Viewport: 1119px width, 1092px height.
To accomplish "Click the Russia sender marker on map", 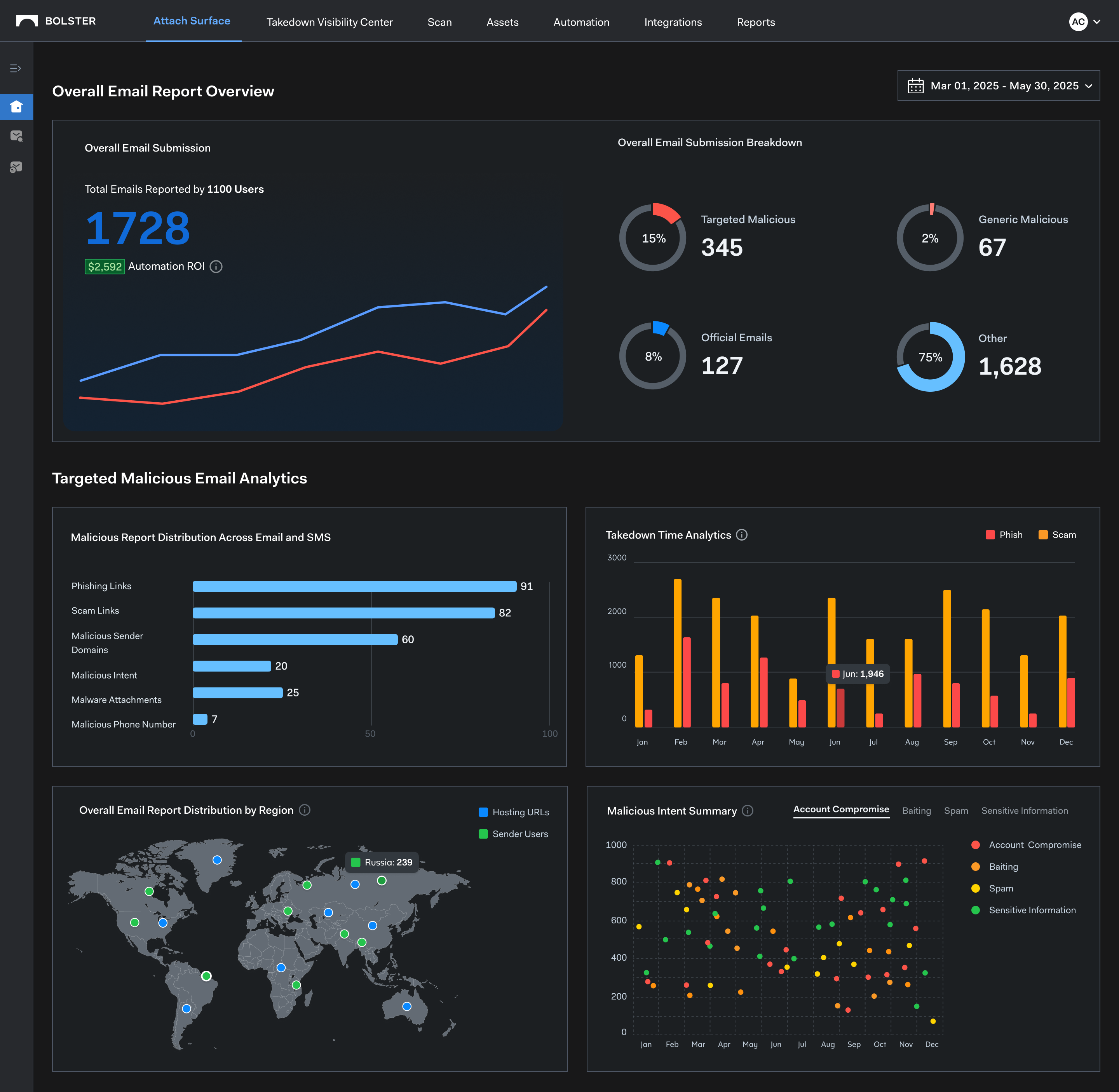I will [x=382, y=880].
